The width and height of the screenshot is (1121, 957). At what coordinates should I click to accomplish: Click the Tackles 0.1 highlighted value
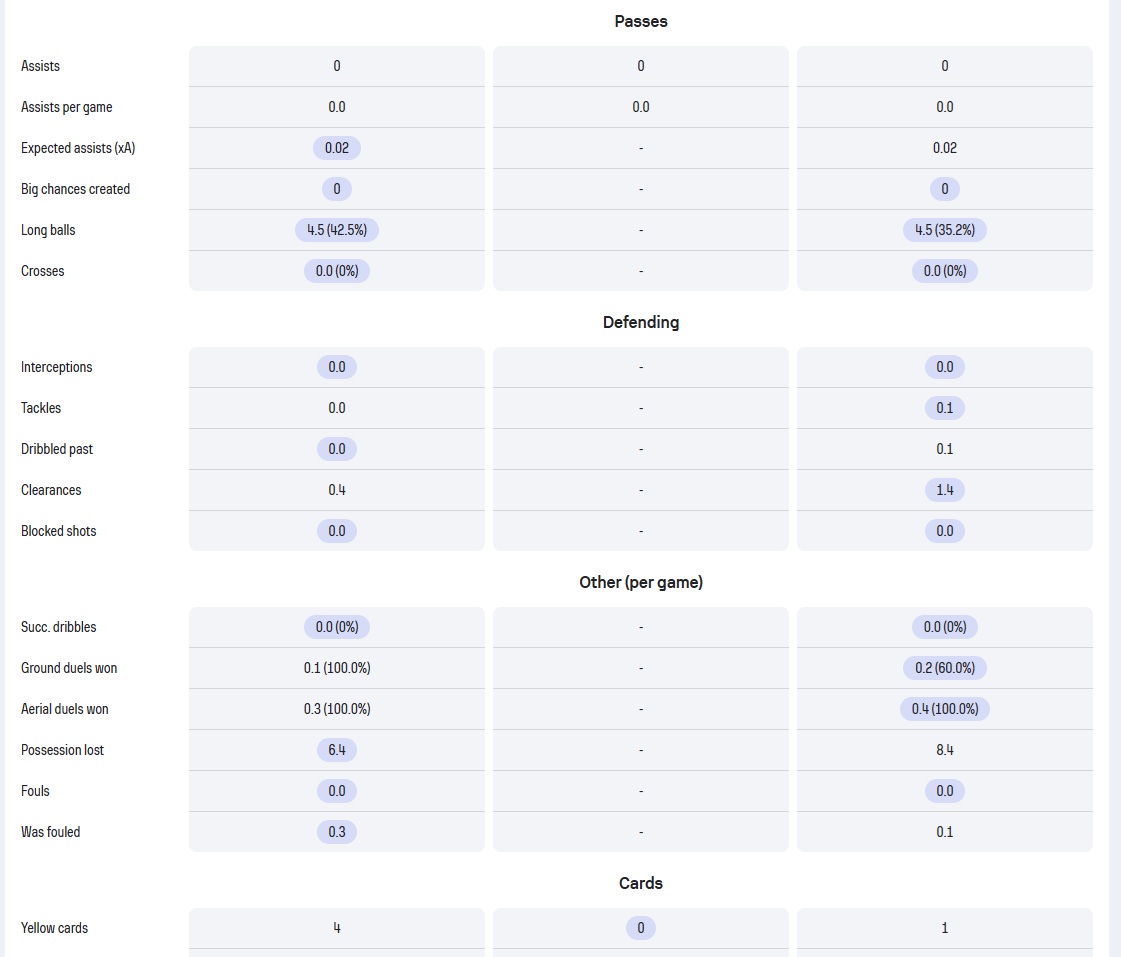(944, 408)
